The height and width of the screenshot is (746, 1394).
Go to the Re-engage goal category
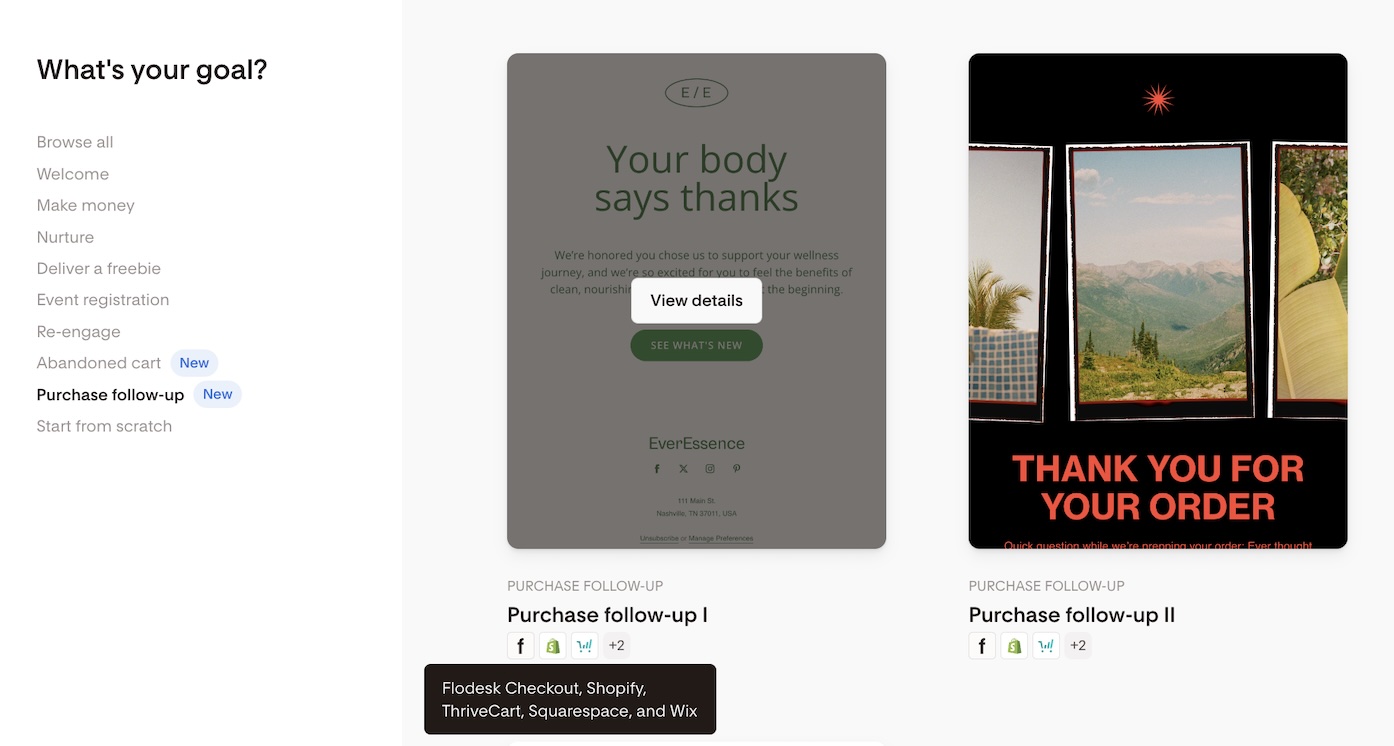click(78, 331)
